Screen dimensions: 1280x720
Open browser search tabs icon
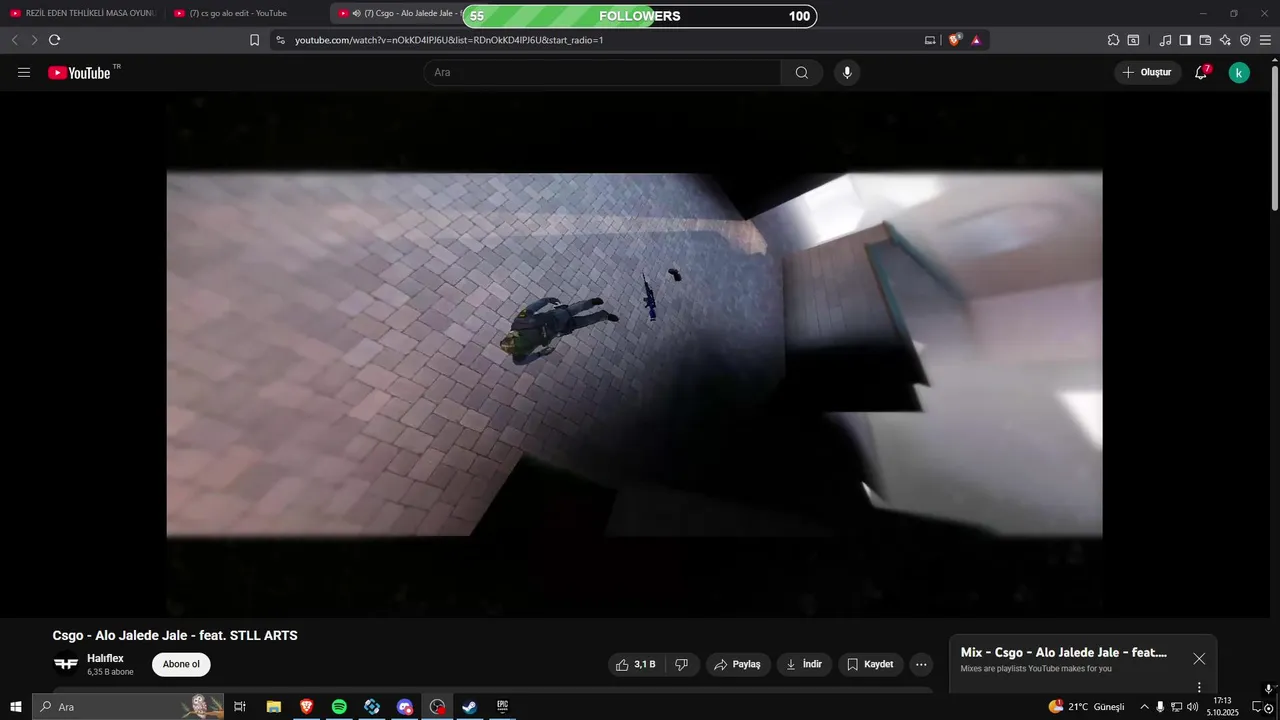click(1133, 40)
